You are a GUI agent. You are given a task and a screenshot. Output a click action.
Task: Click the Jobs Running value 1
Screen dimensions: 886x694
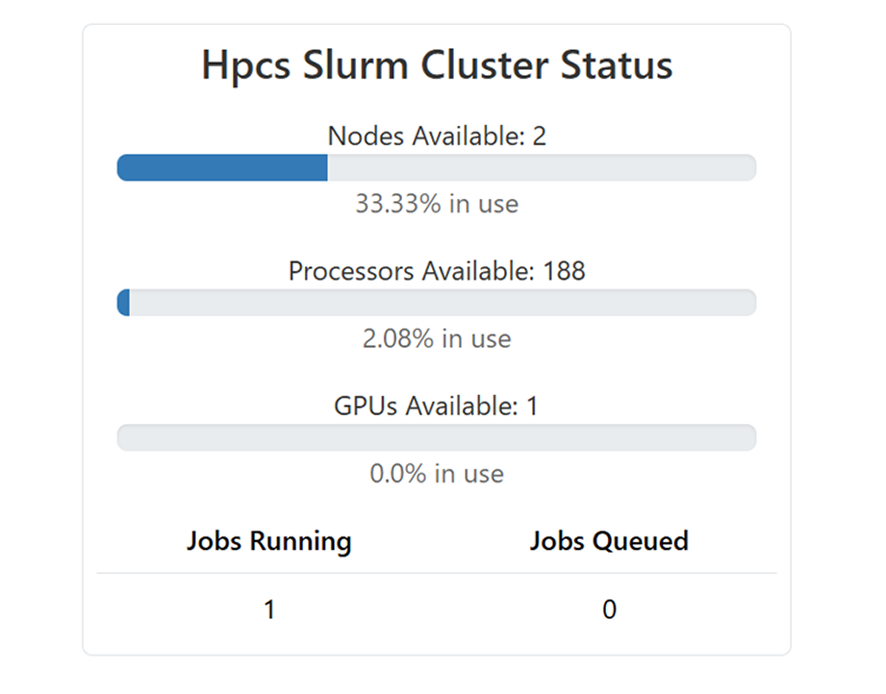coord(270,610)
